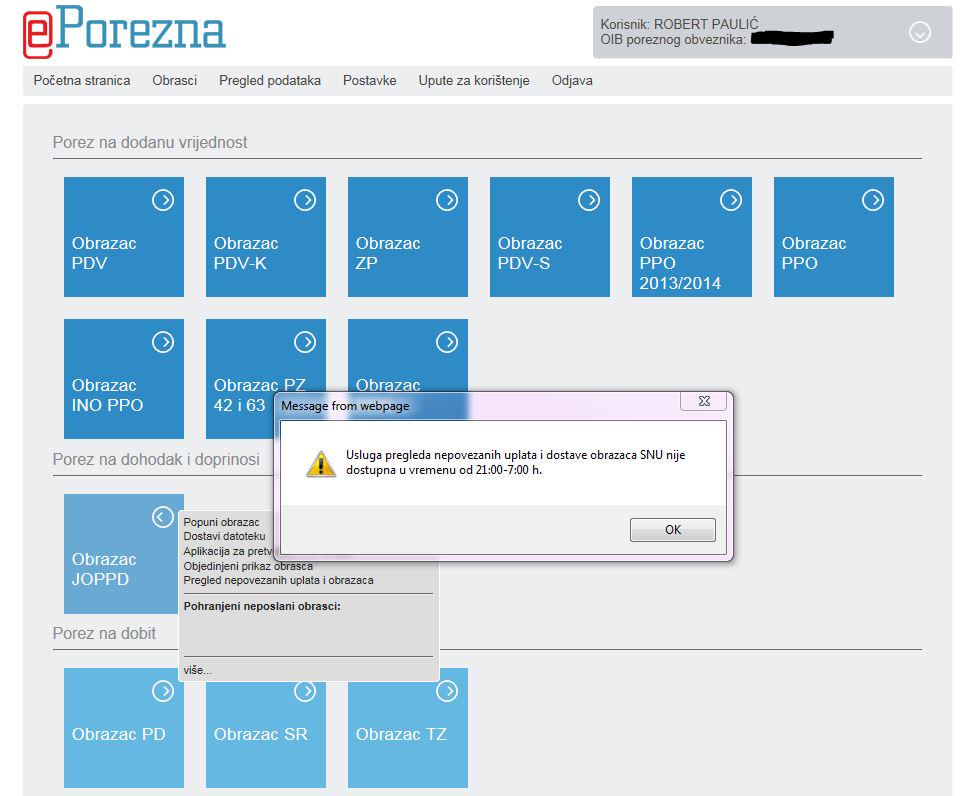This screenshot has height=796, width=977.
Task: Click the arrow icon on Obrazac PDV tile
Action: click(x=163, y=200)
